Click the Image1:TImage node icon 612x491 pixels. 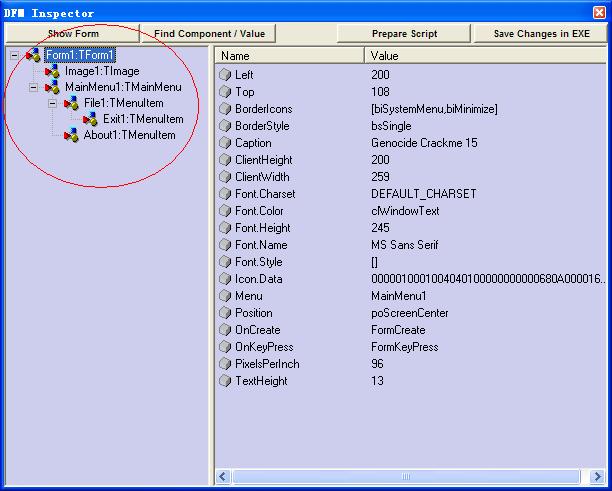click(x=52, y=72)
